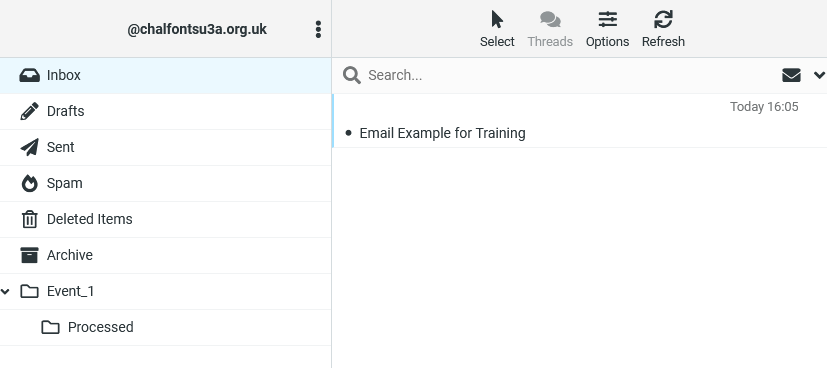
Task: Click the search magnifier icon
Action: pos(352,75)
